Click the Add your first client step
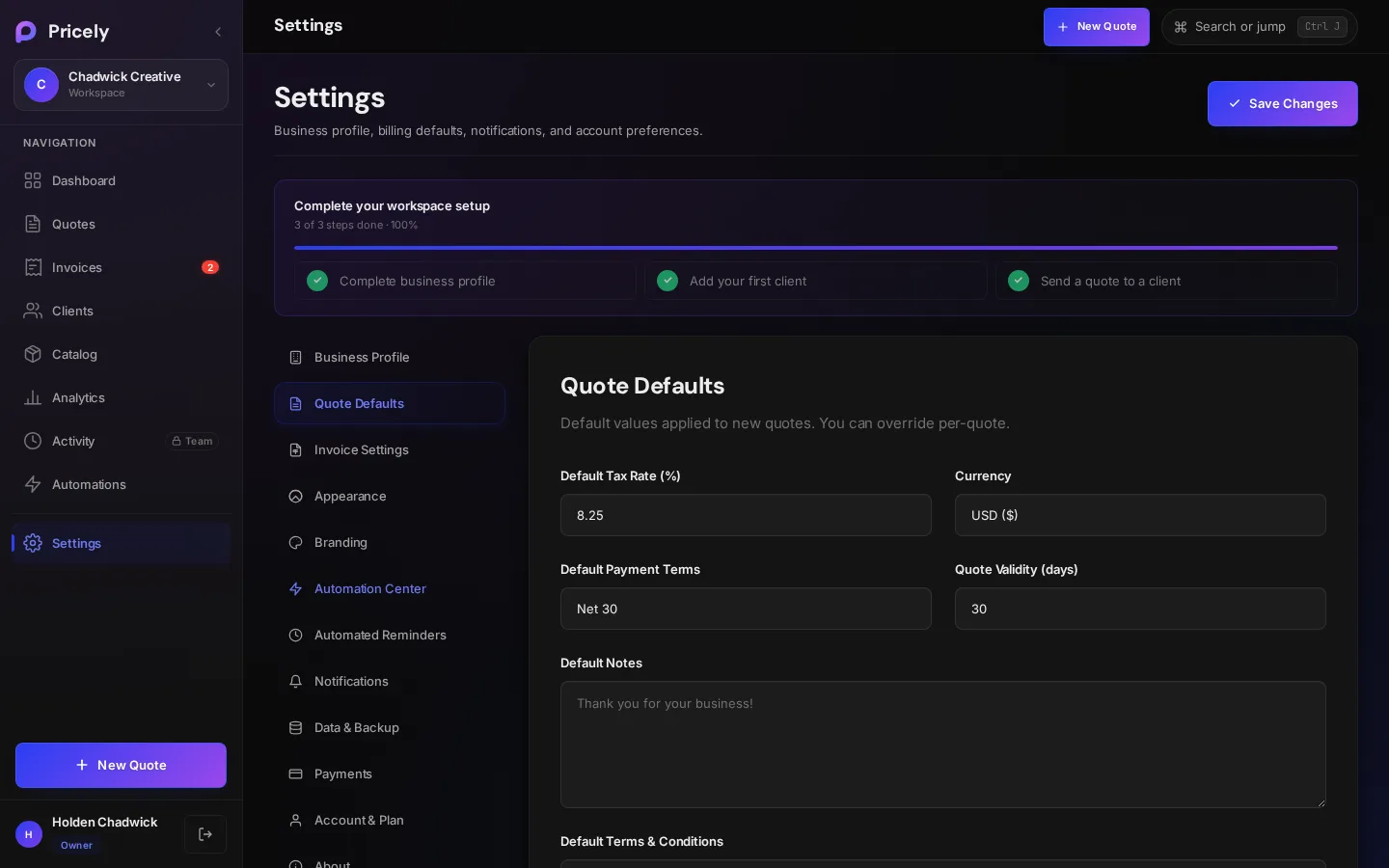The image size is (1389, 868). tap(816, 281)
